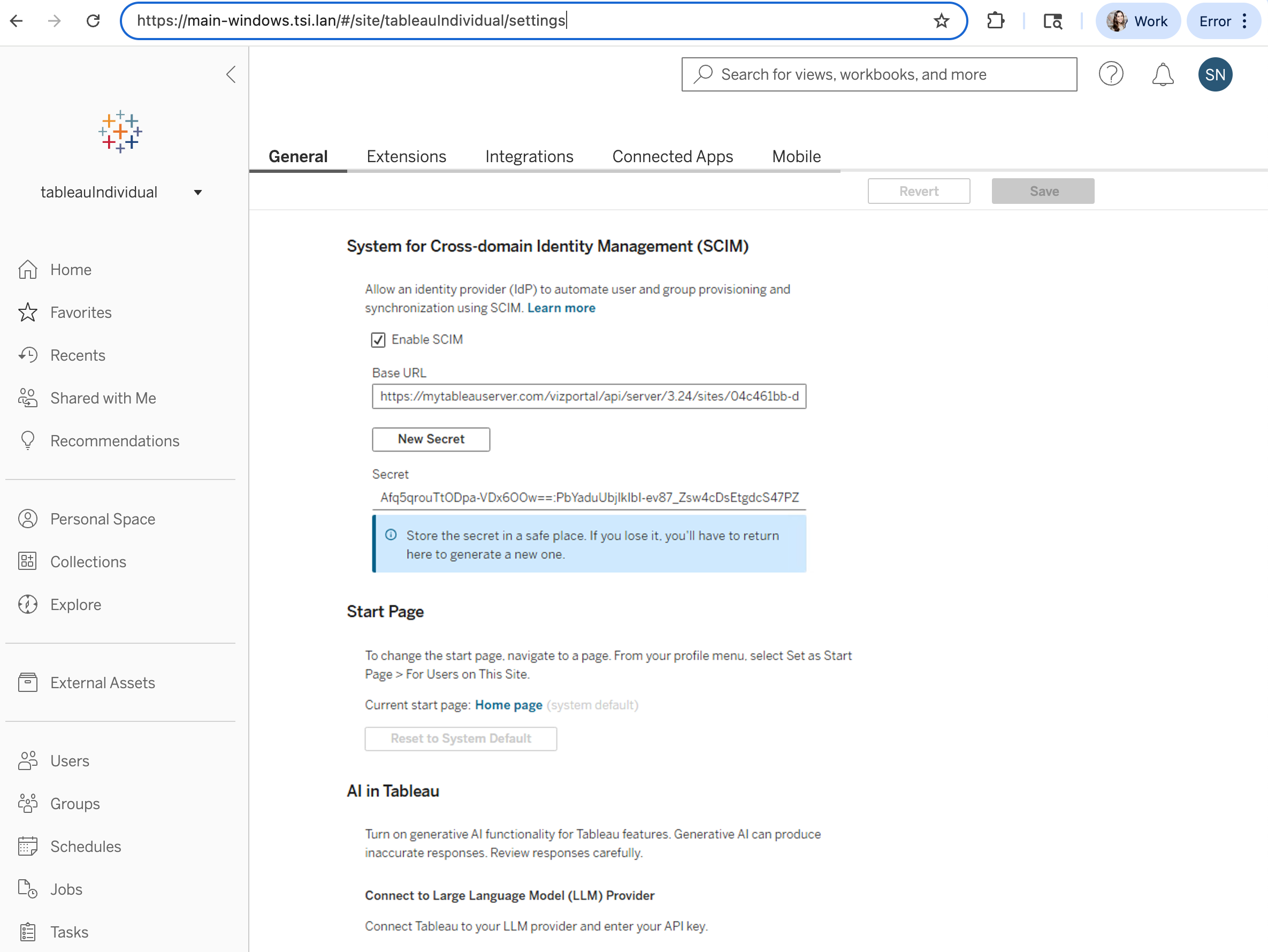
Task: Uncheck the Enable SCIM checkbox
Action: click(378, 340)
